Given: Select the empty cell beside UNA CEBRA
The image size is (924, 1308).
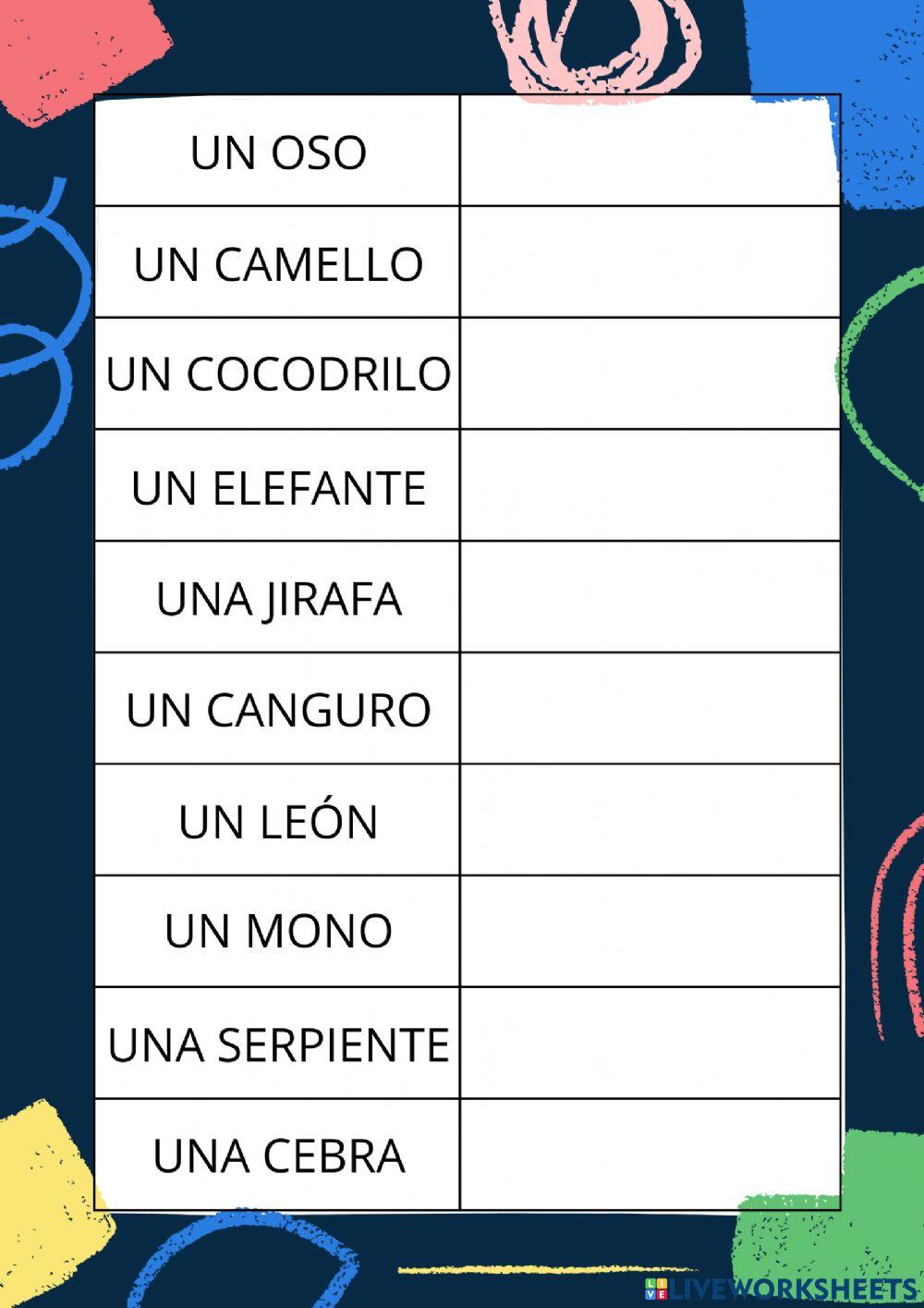Looking at the screenshot, I should tap(650, 1154).
